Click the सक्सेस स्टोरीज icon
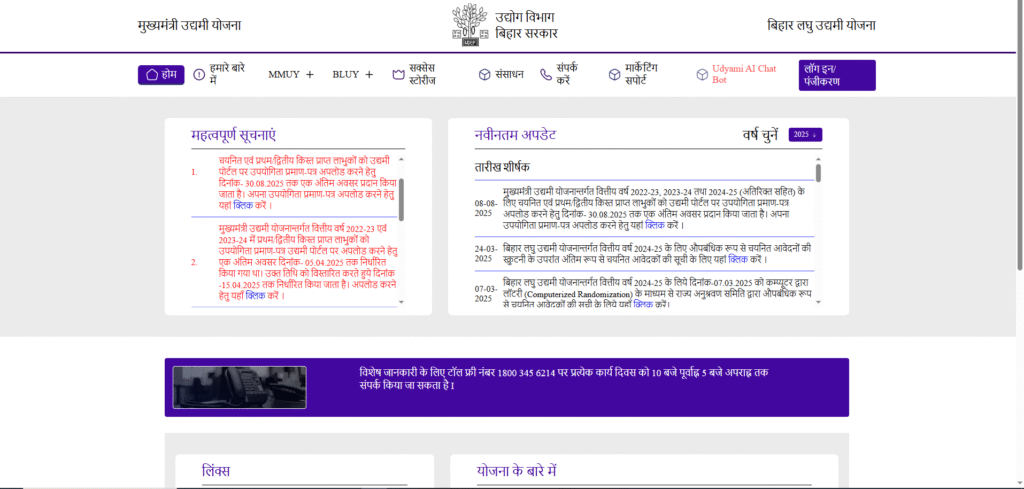The height and width of the screenshot is (489, 1024). click(398, 74)
